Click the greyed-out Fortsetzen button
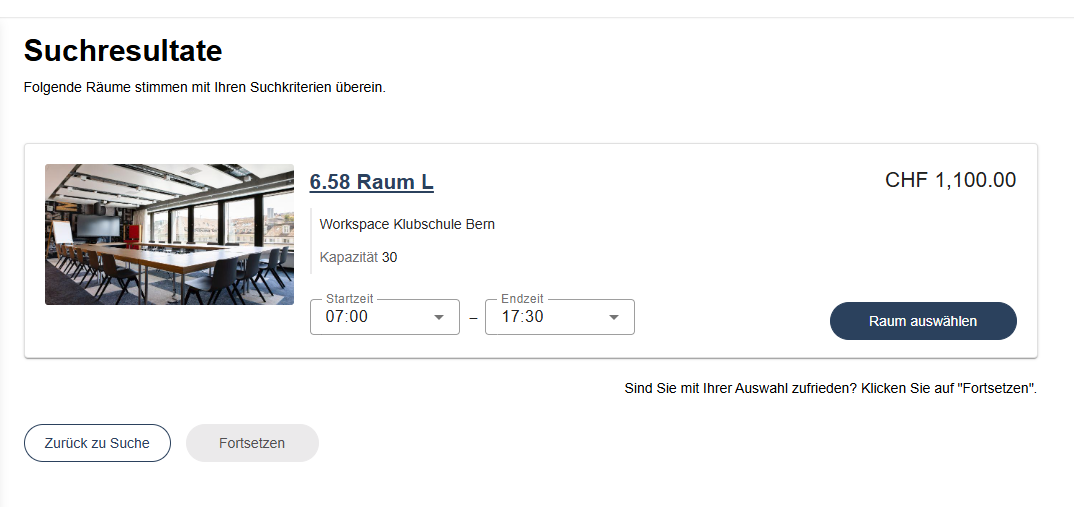Image resolution: width=1074 pixels, height=507 pixels. [x=252, y=443]
